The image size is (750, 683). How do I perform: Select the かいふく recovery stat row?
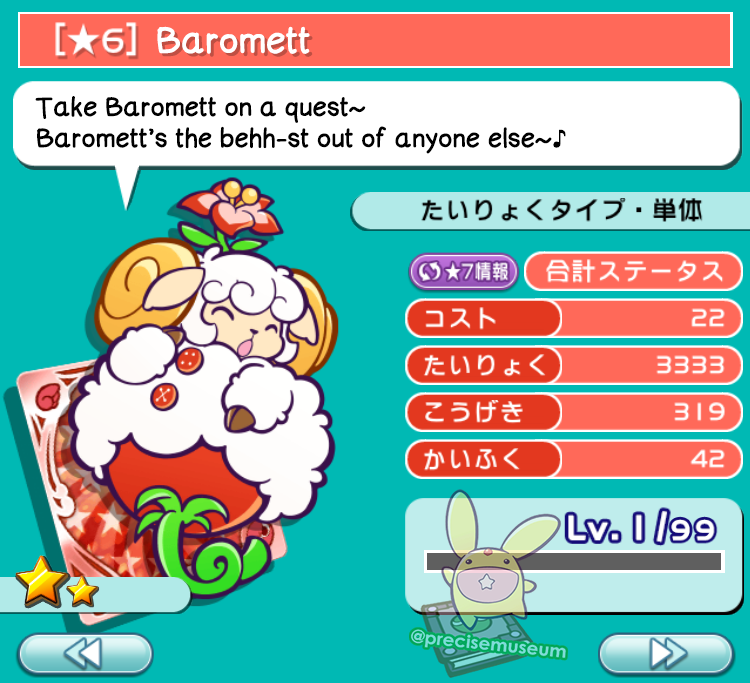tap(574, 459)
